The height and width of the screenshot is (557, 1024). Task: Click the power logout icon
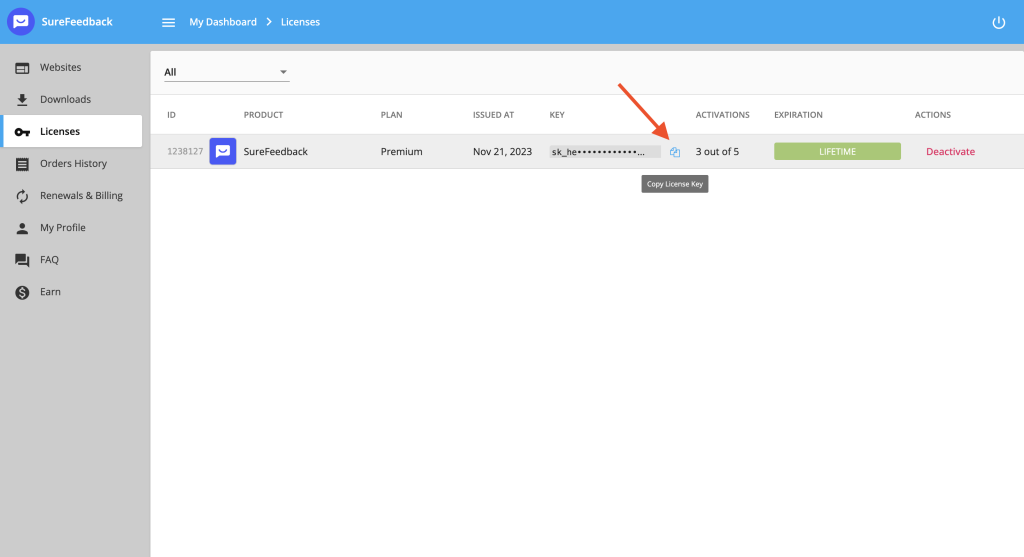[999, 22]
